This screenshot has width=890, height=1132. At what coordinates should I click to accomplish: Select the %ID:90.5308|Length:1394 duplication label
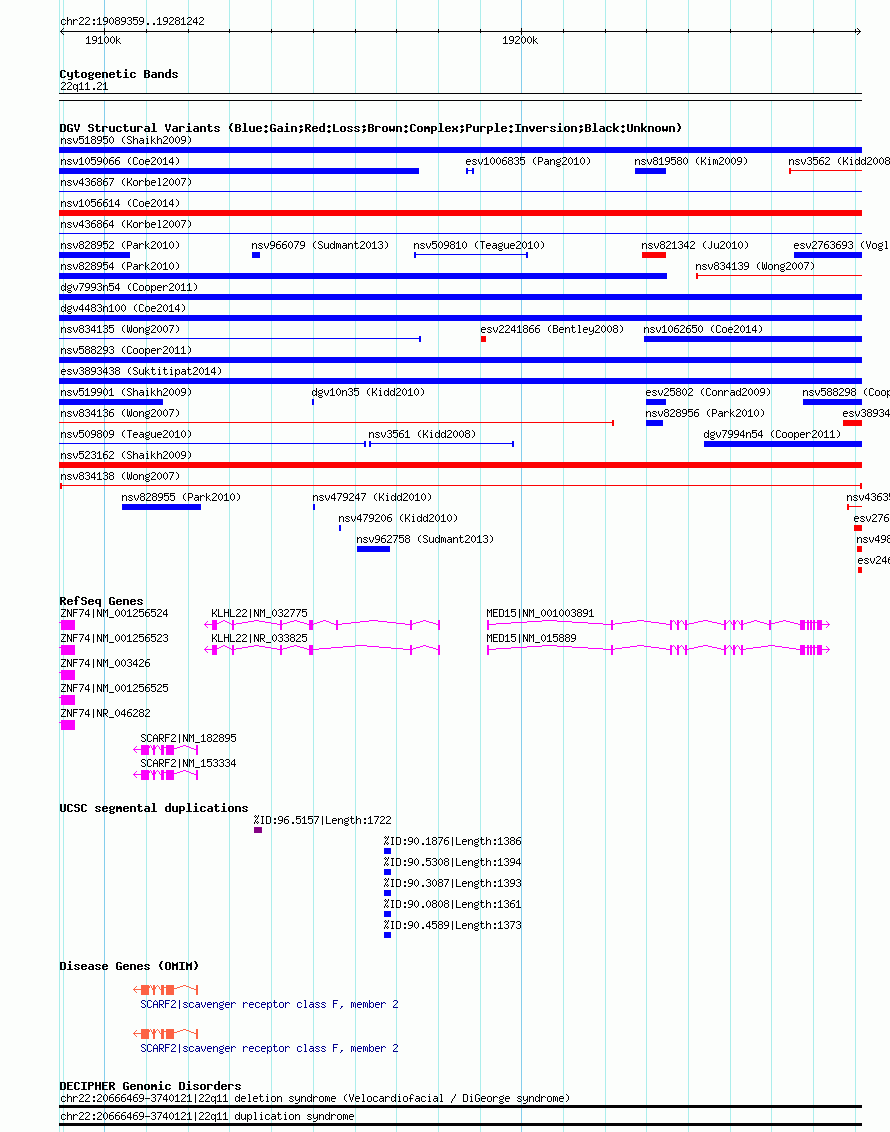(452, 862)
